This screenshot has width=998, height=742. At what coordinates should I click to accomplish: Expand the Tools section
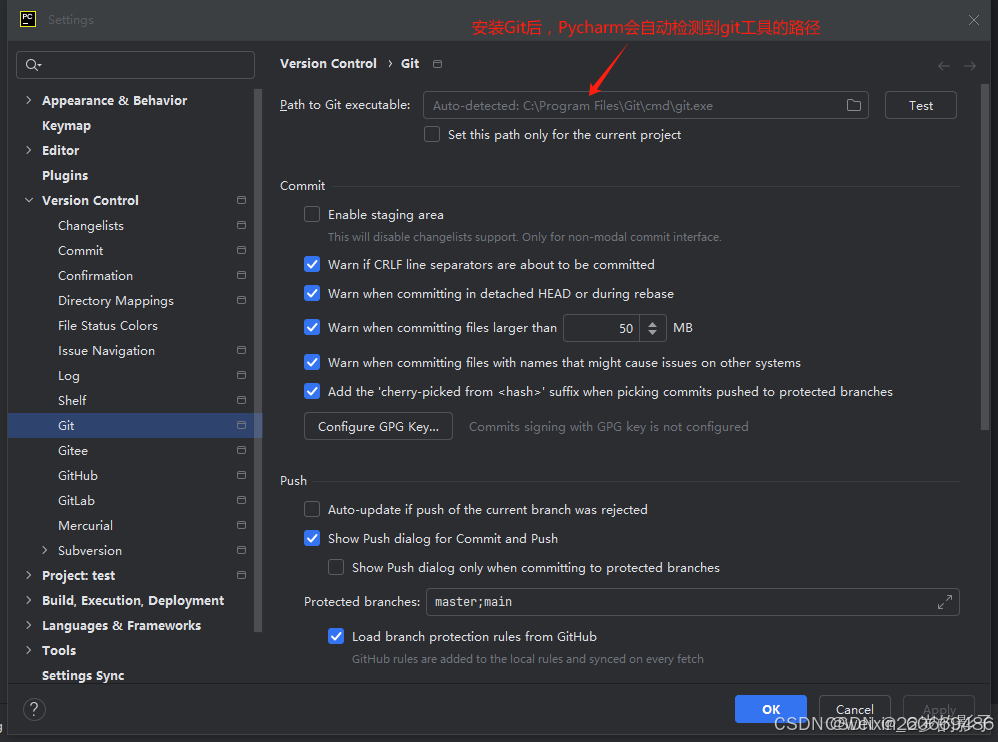tap(29, 650)
